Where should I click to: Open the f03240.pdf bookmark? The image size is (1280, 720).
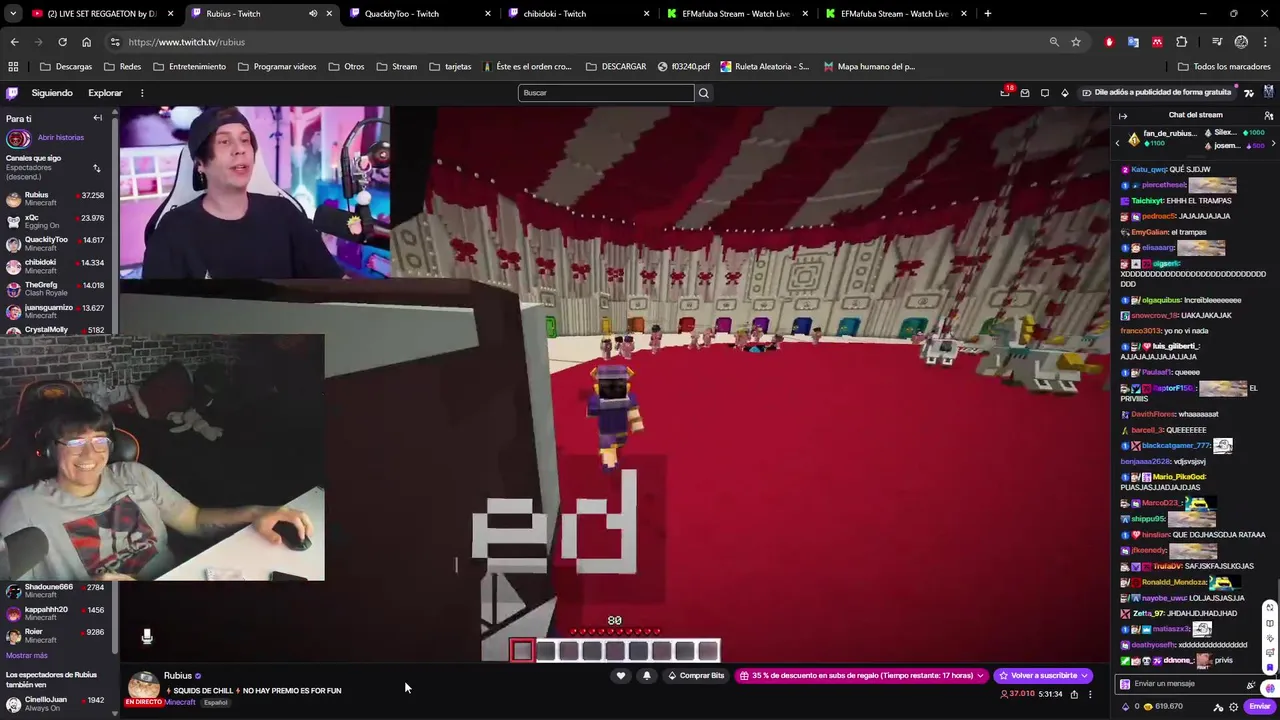click(x=684, y=67)
